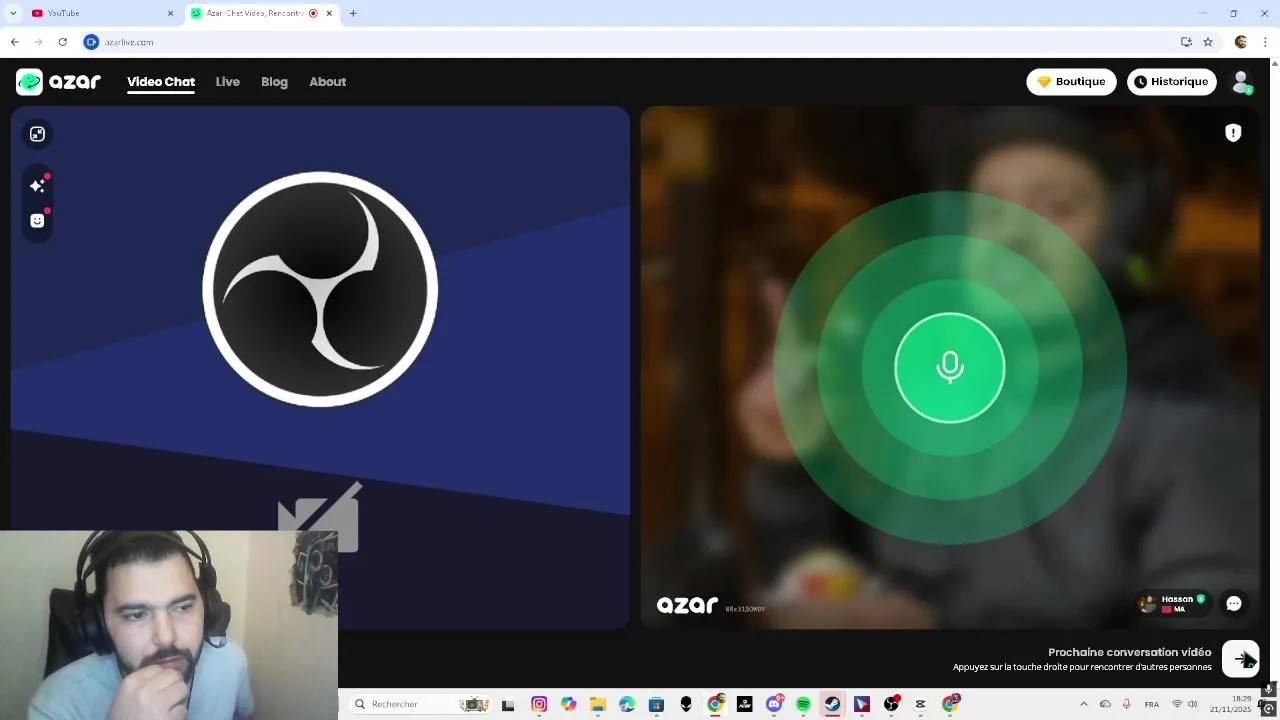Open the chat message bubble icon

coord(1233,603)
